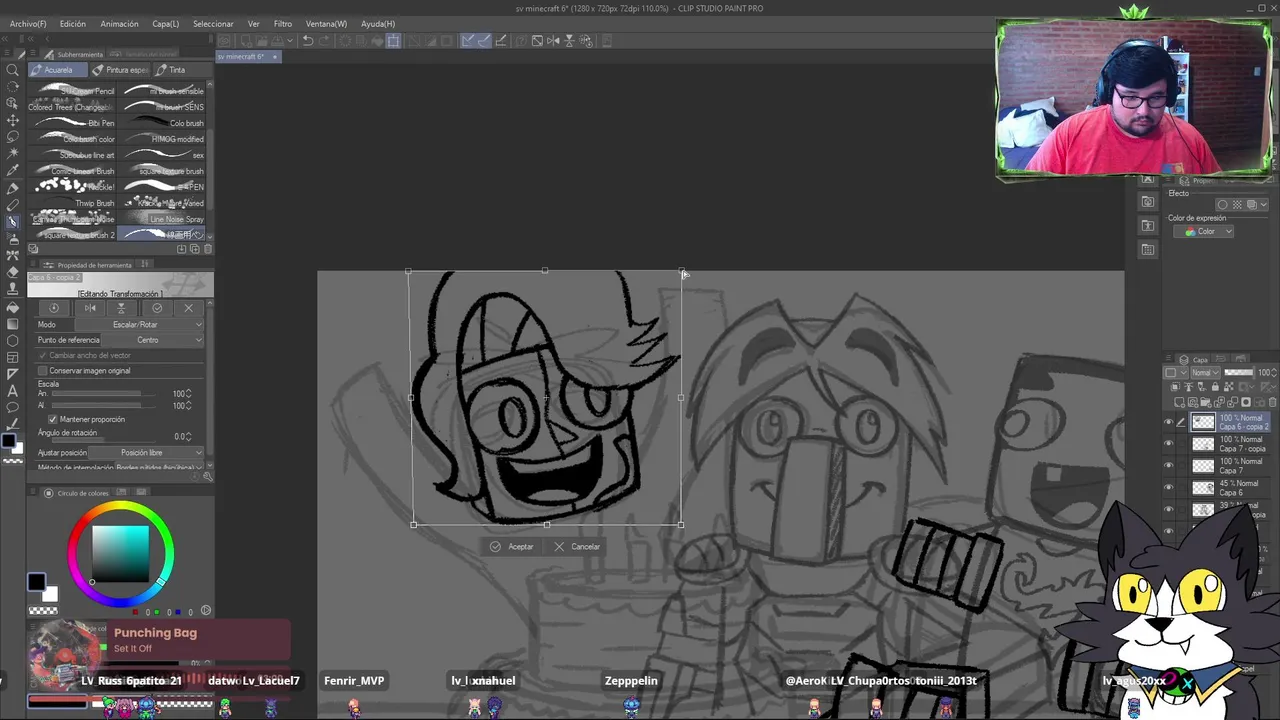Click Cancelar below the transform box
1280x720 pixels.
pyautogui.click(x=577, y=547)
